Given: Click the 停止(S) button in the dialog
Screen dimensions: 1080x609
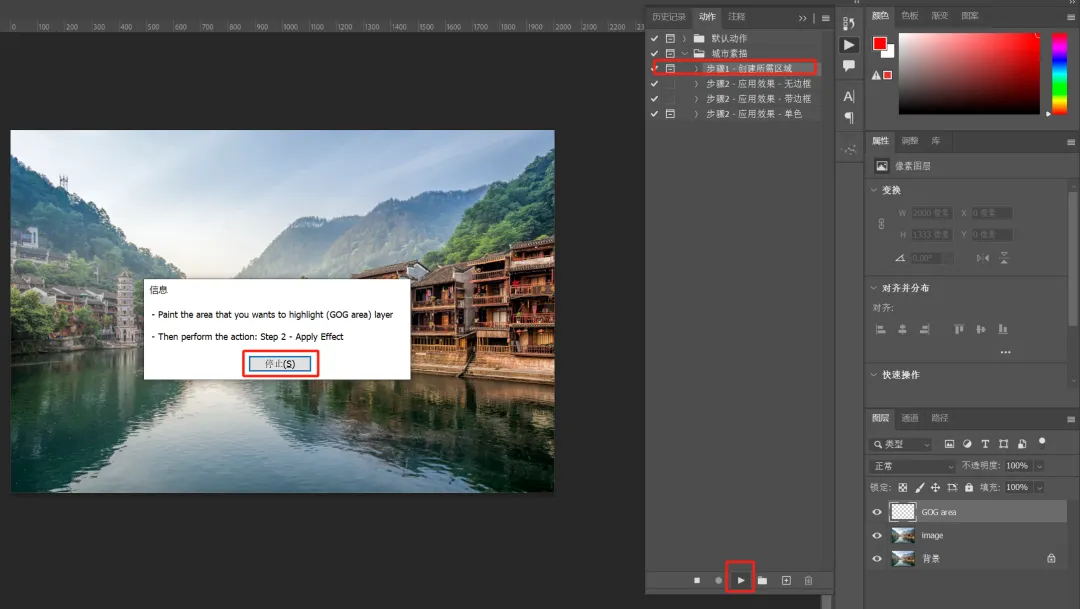Looking at the screenshot, I should click(280, 364).
